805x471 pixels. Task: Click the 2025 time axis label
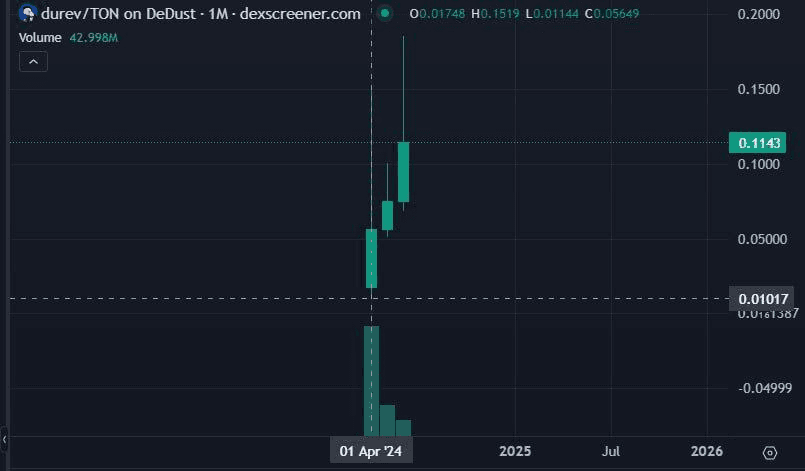point(514,452)
